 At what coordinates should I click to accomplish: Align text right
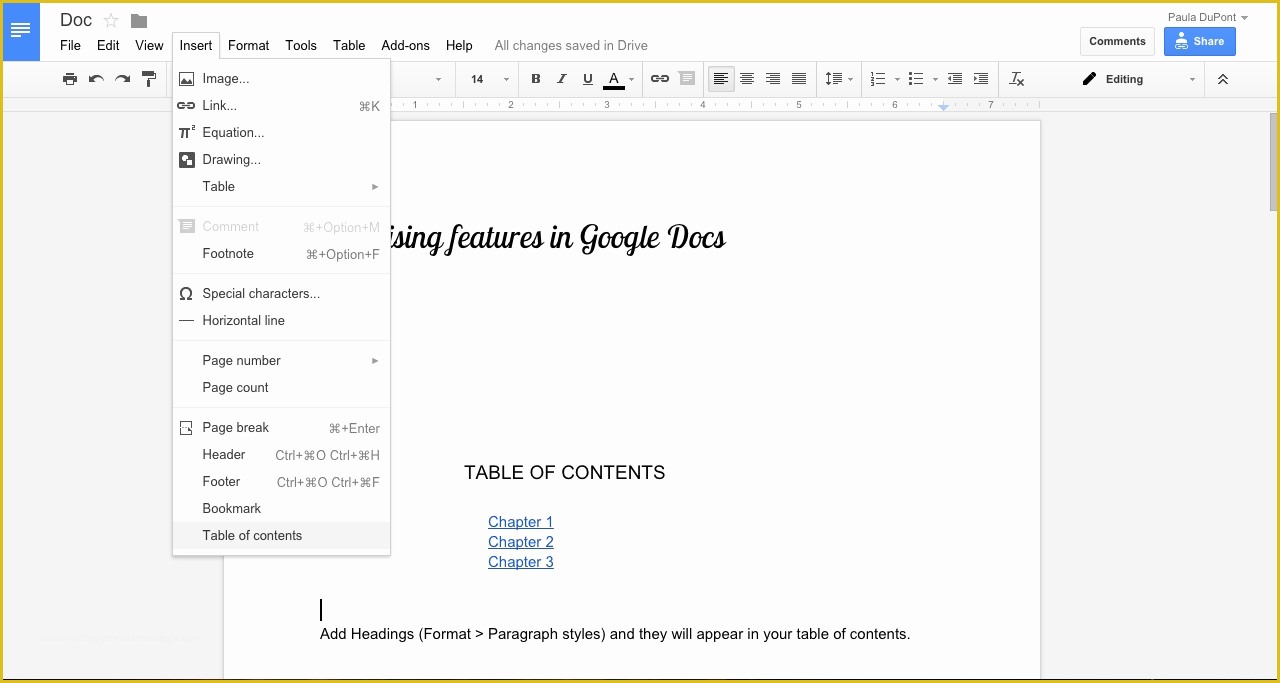773,79
